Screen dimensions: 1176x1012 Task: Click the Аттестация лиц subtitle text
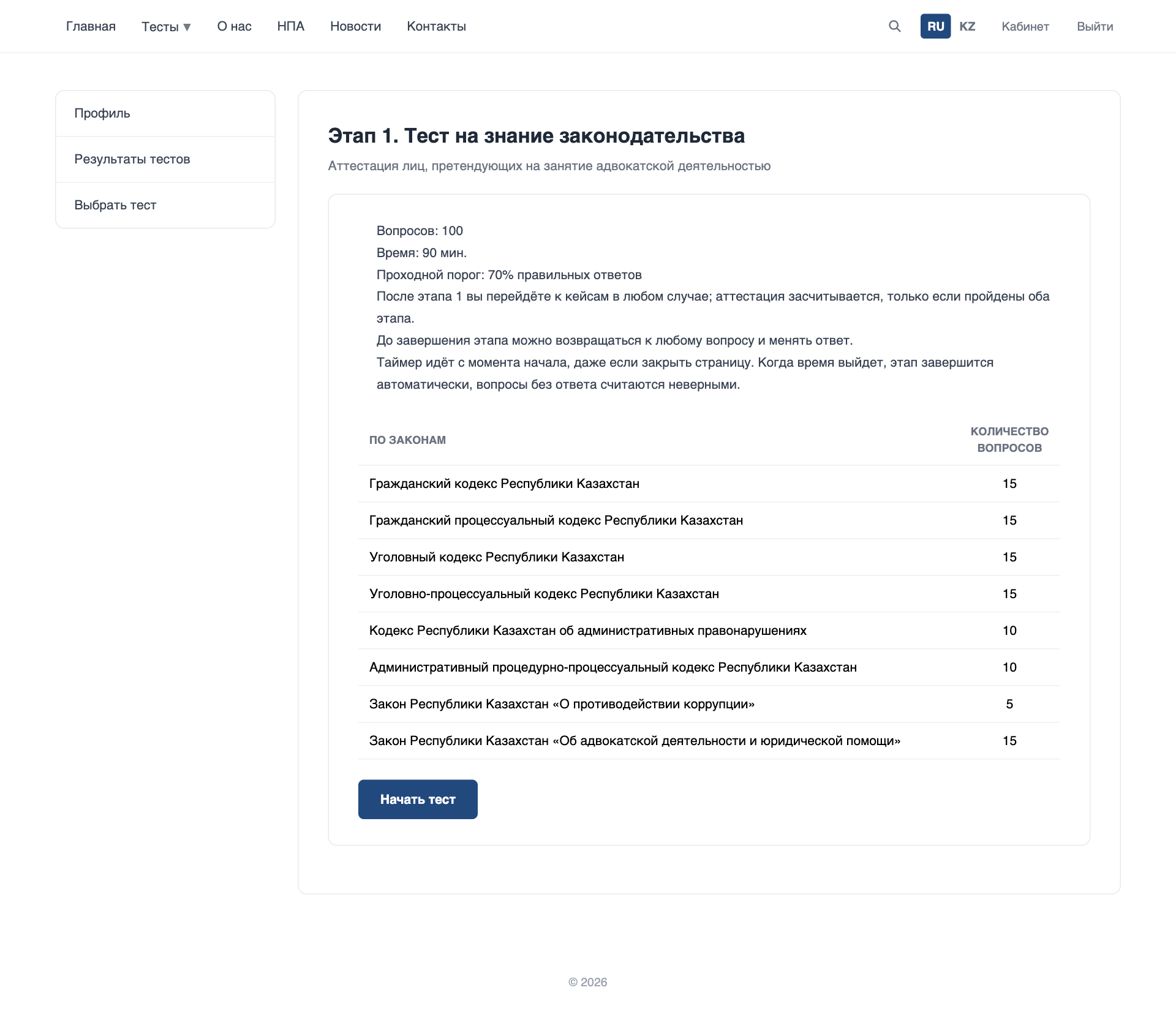[x=549, y=166]
